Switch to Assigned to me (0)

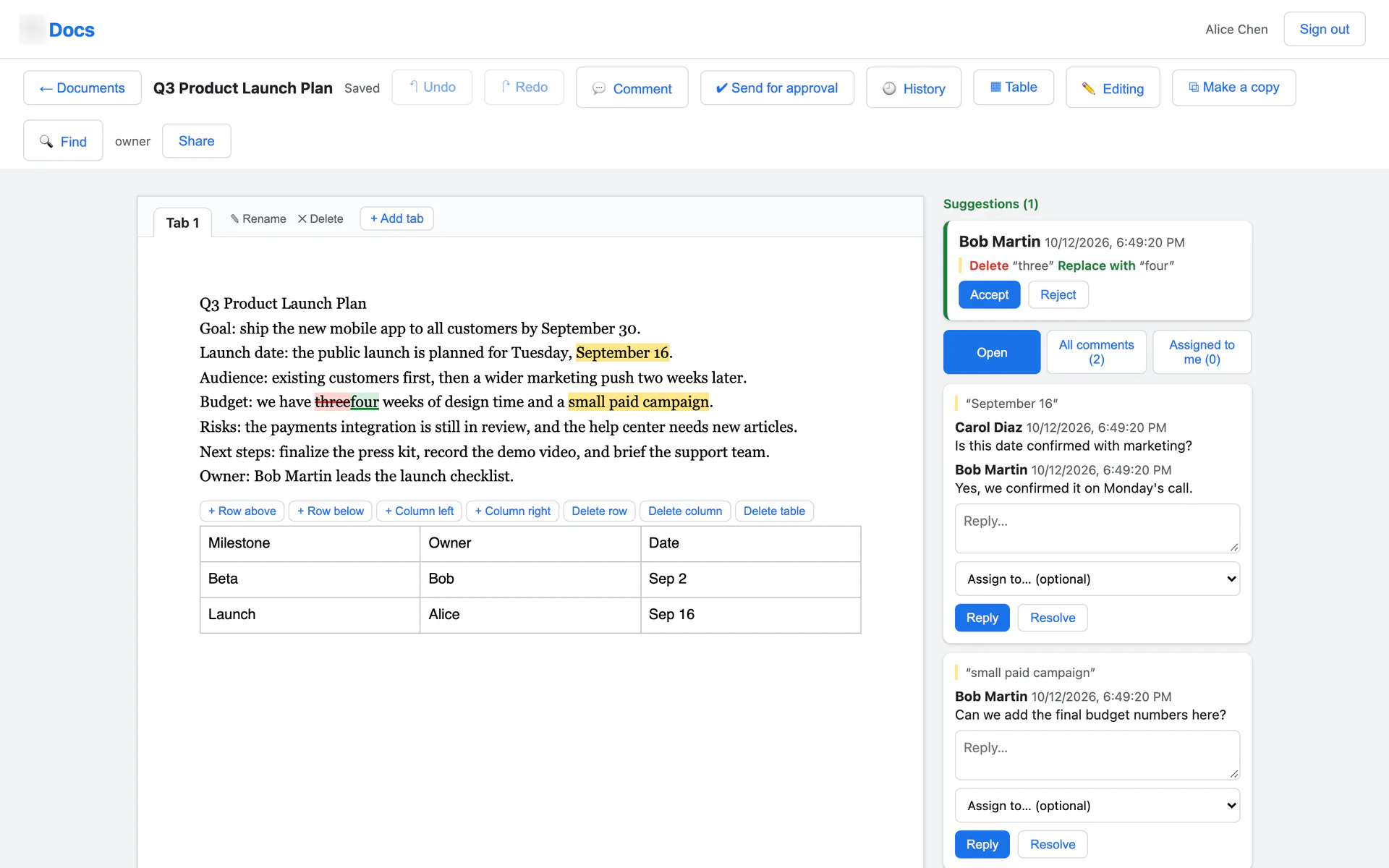pyautogui.click(x=1202, y=352)
